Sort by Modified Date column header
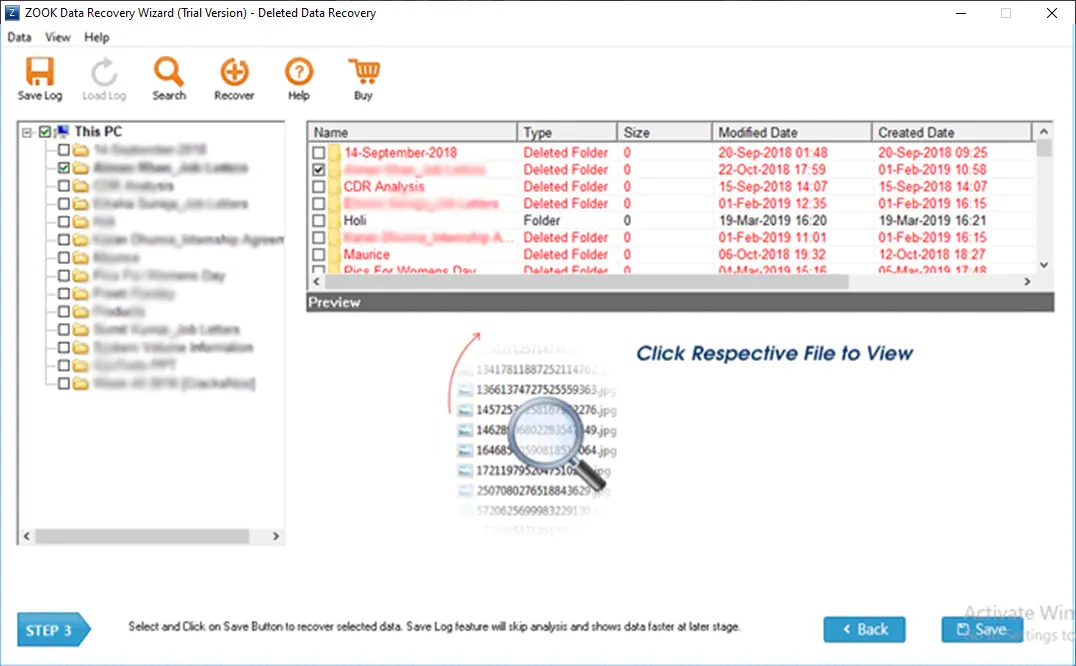 coord(792,132)
